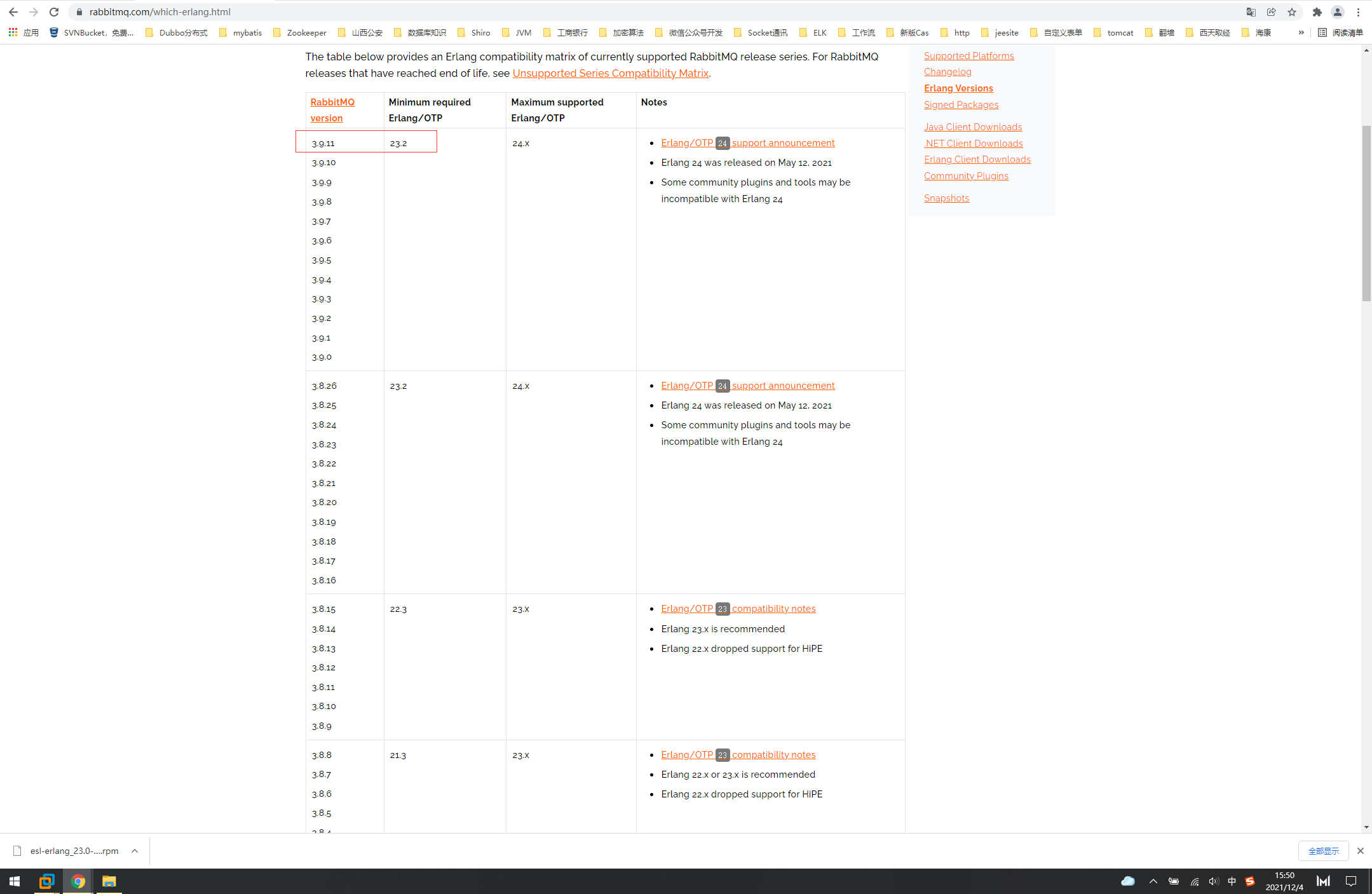The image size is (1372, 894).
Task: Click the Google Translate icon in the address bar
Action: pyautogui.click(x=1251, y=12)
